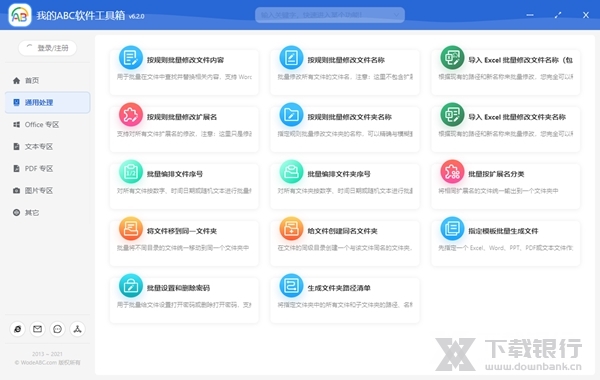Screen dimensions: 600x380
Task: Click the 批量按扩展名分类 icon
Action: tap(452, 172)
